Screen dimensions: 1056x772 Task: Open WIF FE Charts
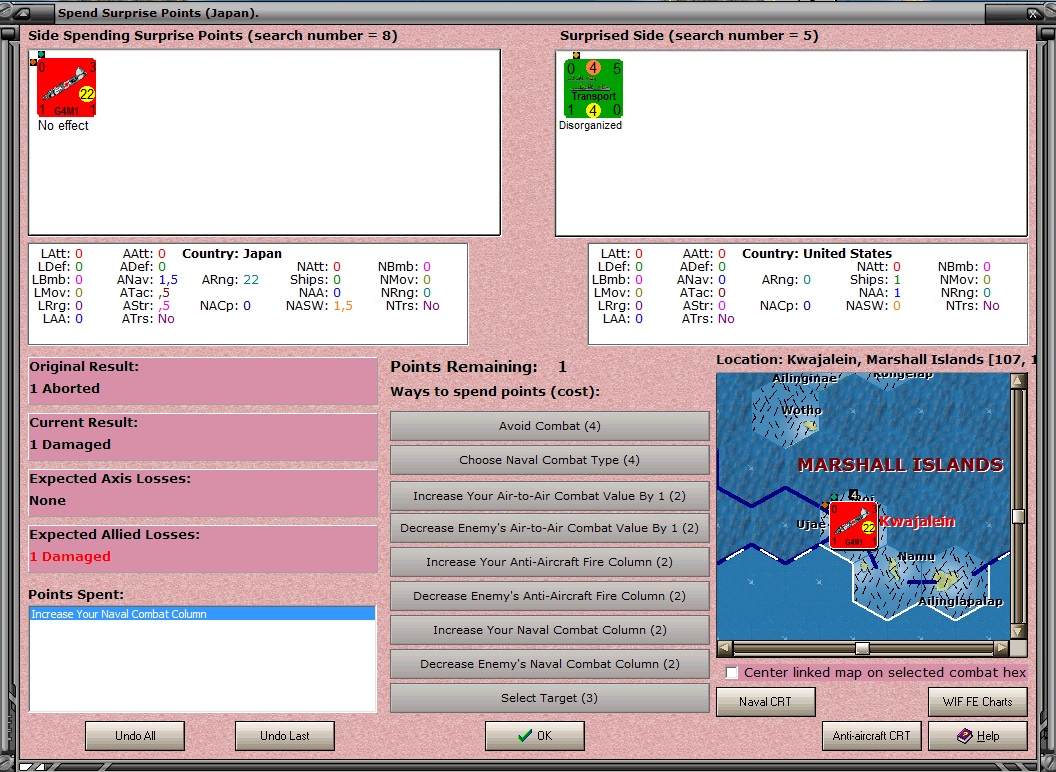978,701
